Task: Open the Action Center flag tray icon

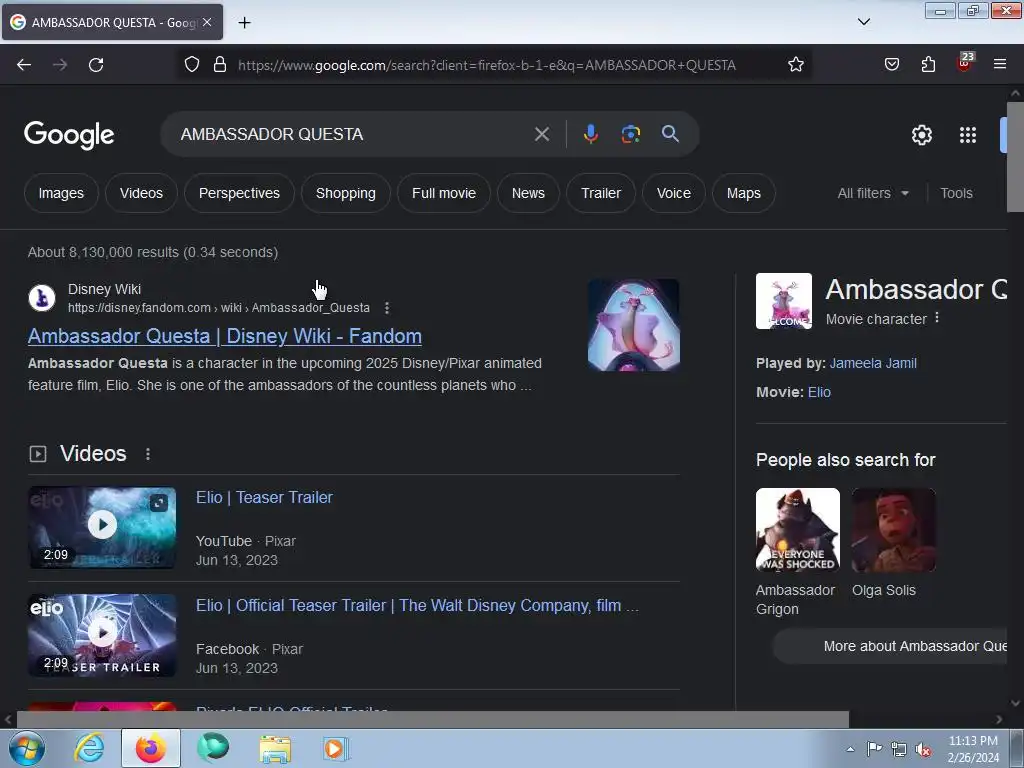Action: [x=874, y=748]
